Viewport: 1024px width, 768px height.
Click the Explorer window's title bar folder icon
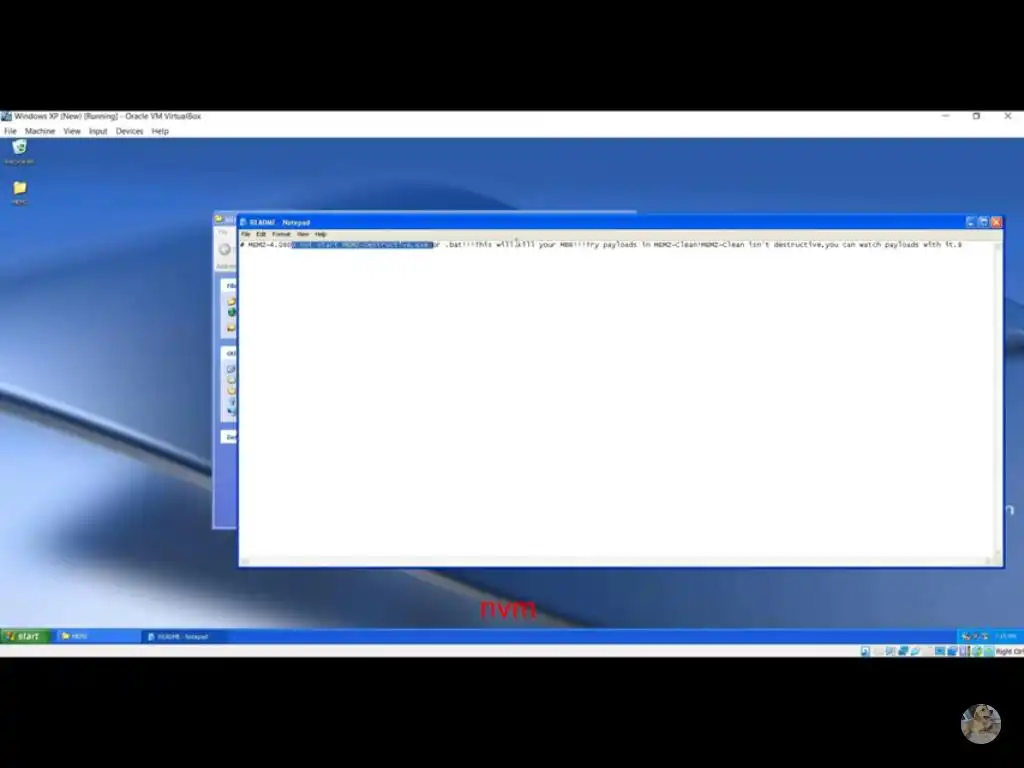click(219, 219)
